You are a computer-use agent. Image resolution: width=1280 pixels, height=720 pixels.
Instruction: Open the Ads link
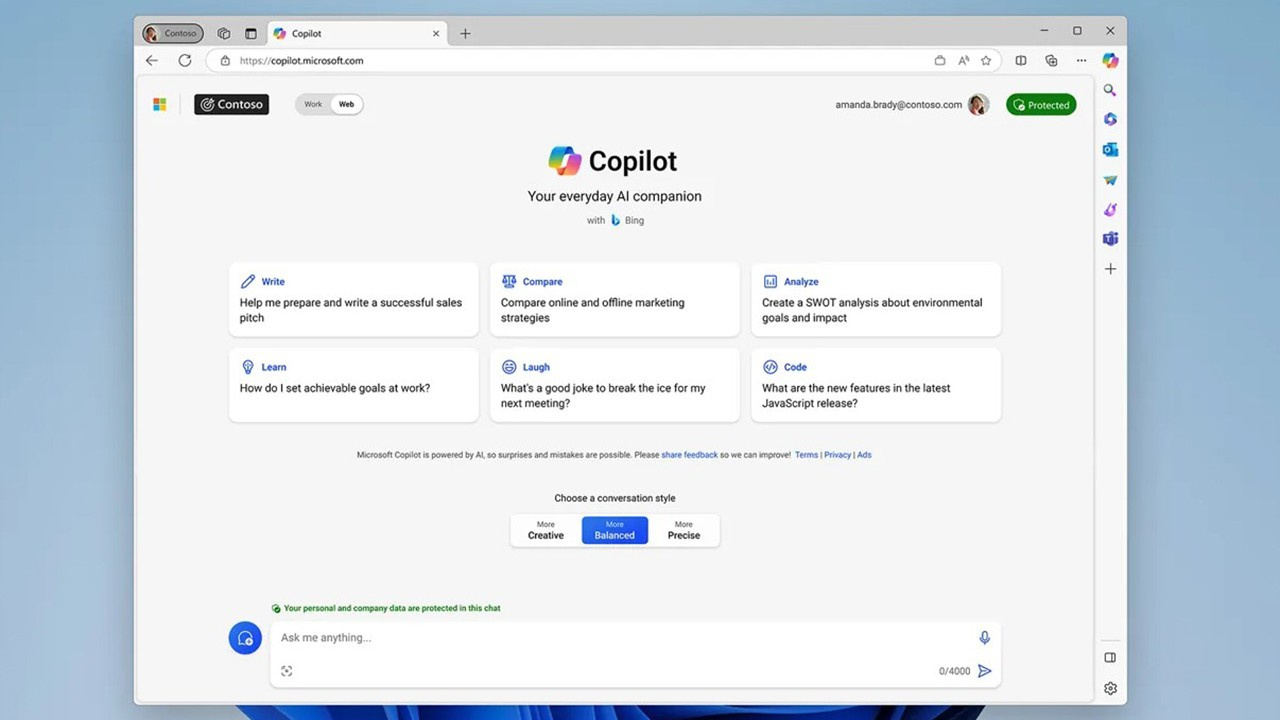[864, 455]
